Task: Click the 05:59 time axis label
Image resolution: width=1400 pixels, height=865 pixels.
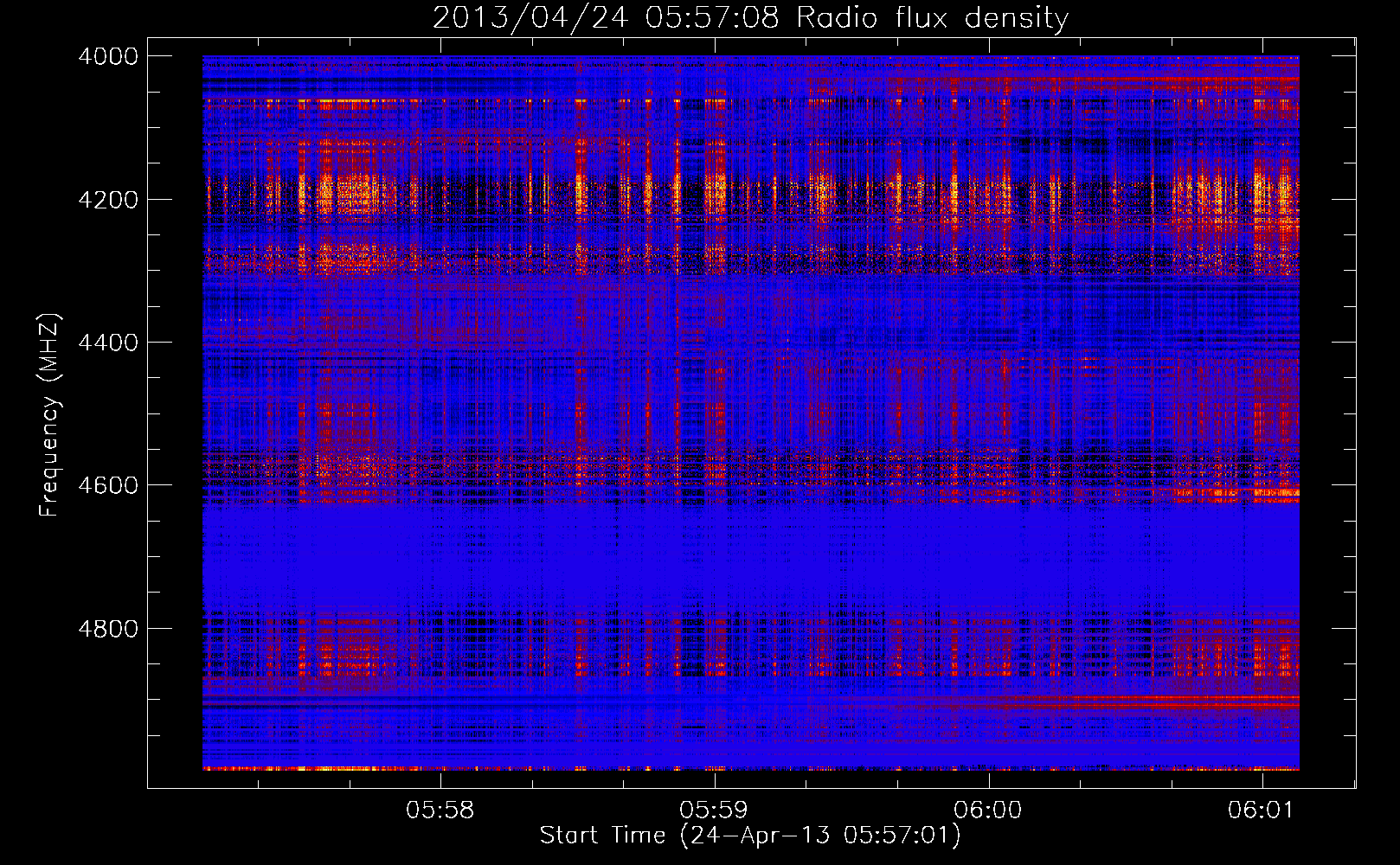Action: click(714, 810)
